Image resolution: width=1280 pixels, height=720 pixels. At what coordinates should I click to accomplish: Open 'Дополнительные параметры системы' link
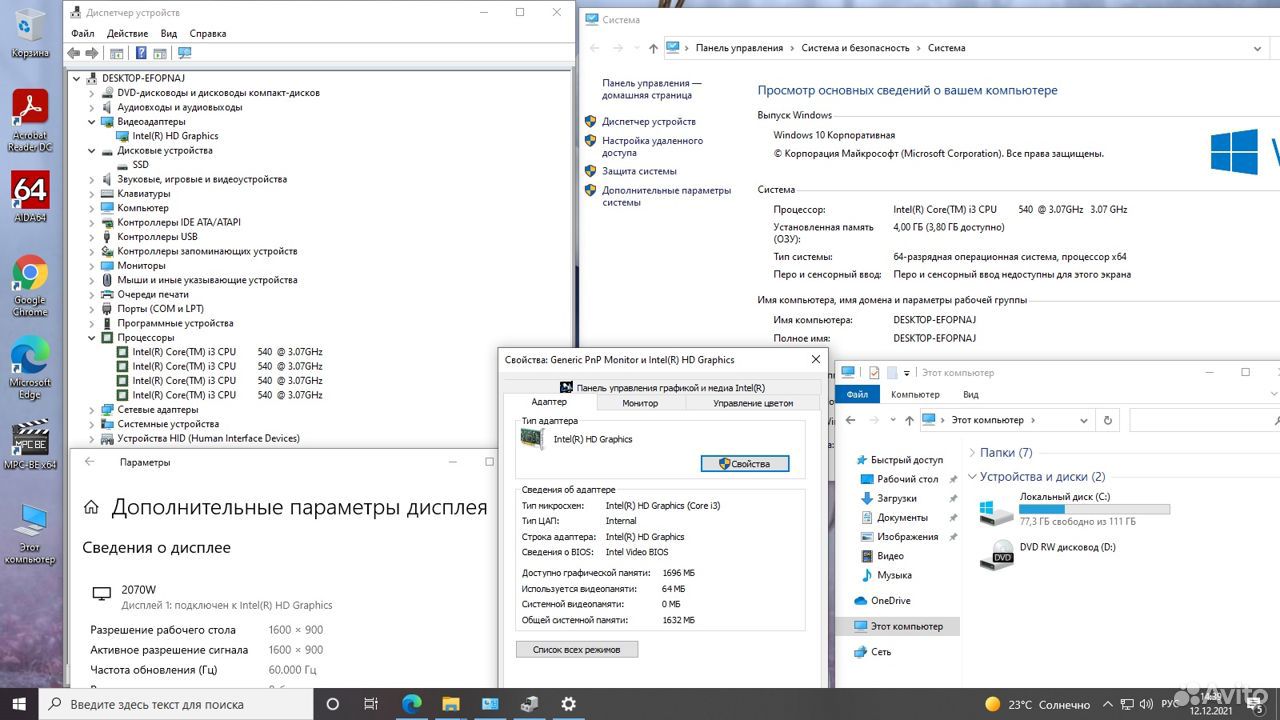(666, 196)
